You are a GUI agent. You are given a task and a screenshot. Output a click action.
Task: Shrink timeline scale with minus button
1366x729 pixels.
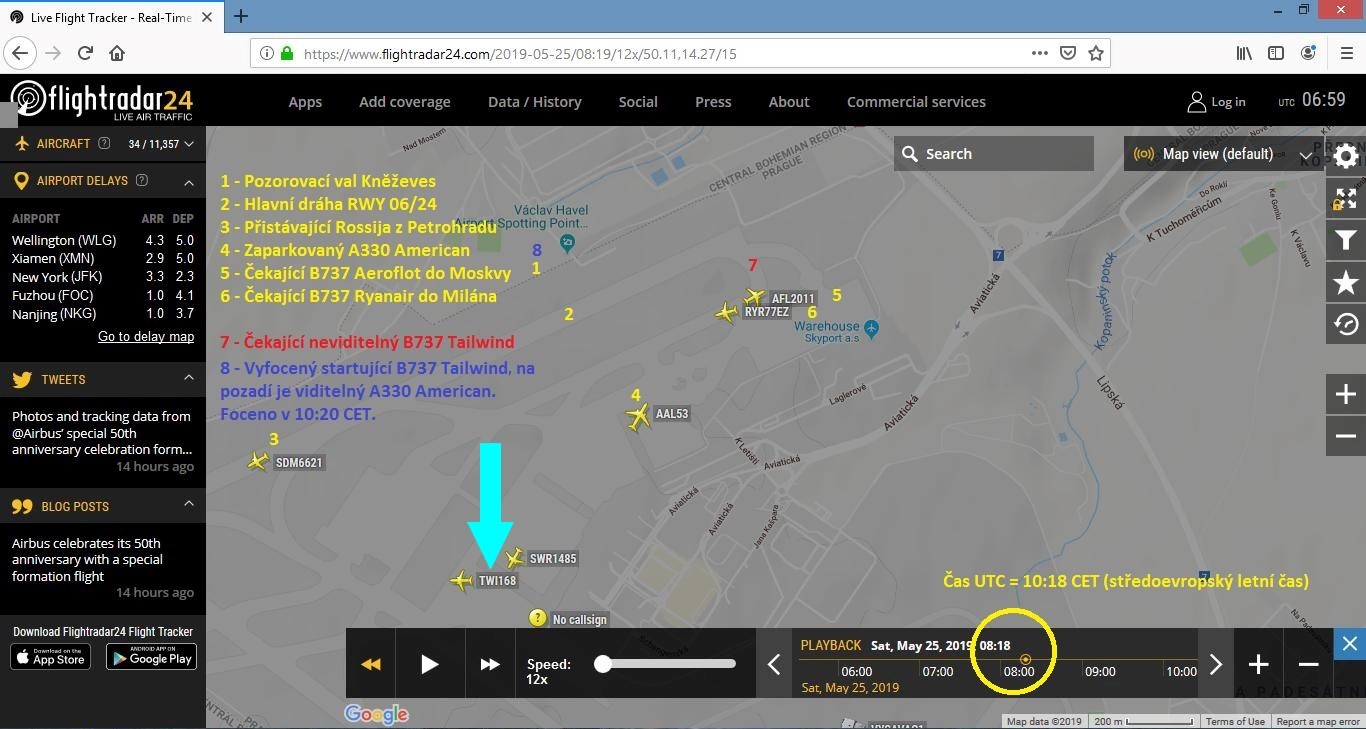tap(1308, 664)
